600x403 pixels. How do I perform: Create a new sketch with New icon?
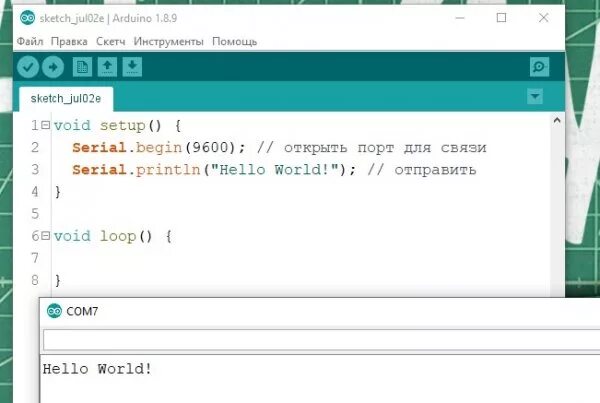pos(82,67)
